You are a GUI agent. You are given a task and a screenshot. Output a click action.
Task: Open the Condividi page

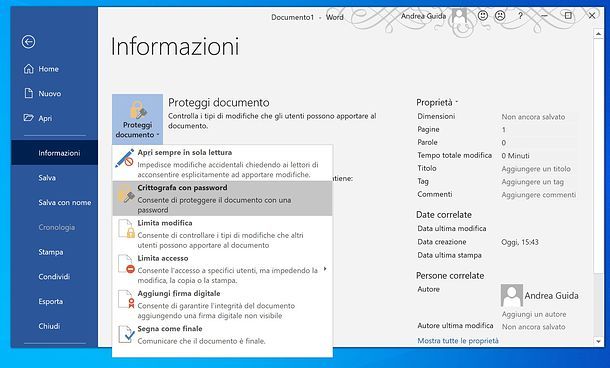click(54, 277)
